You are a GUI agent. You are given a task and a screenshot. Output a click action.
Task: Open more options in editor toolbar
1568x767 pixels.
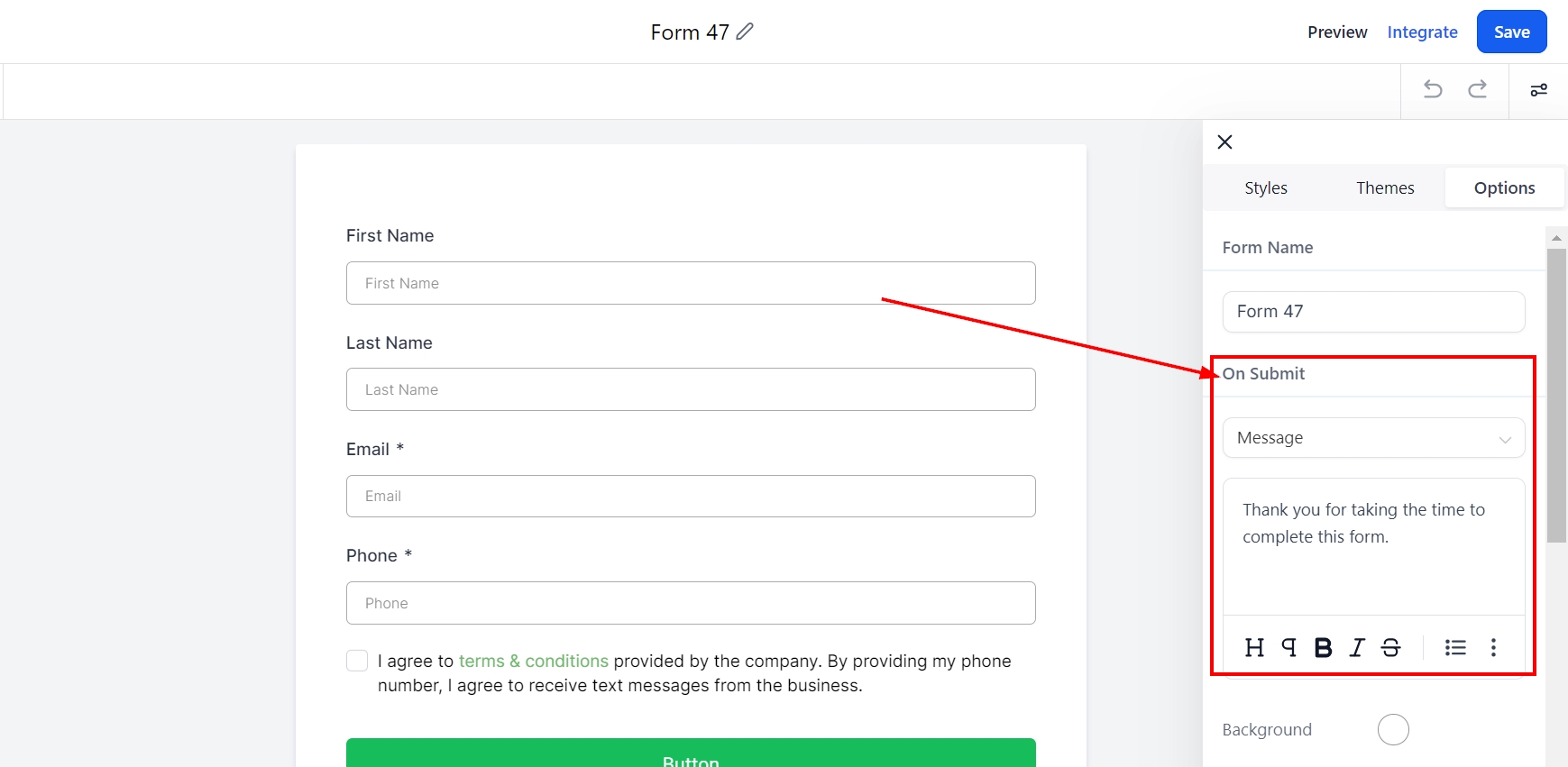tap(1493, 647)
